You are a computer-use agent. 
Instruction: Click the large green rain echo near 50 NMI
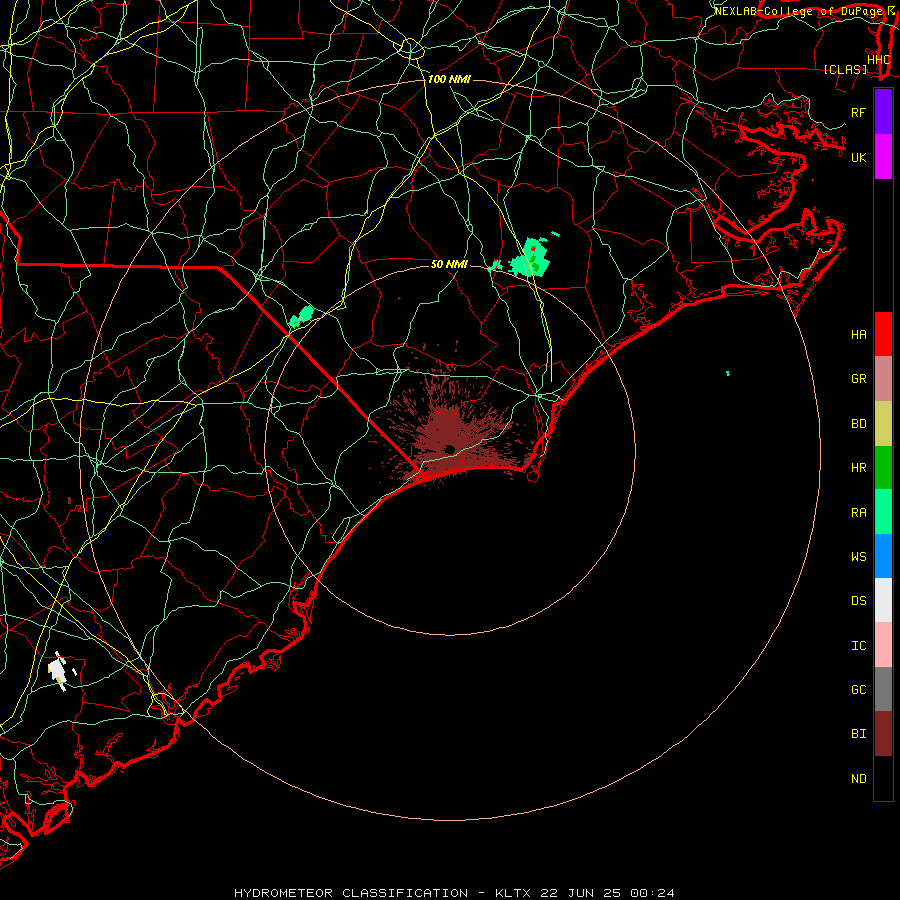pos(529,259)
